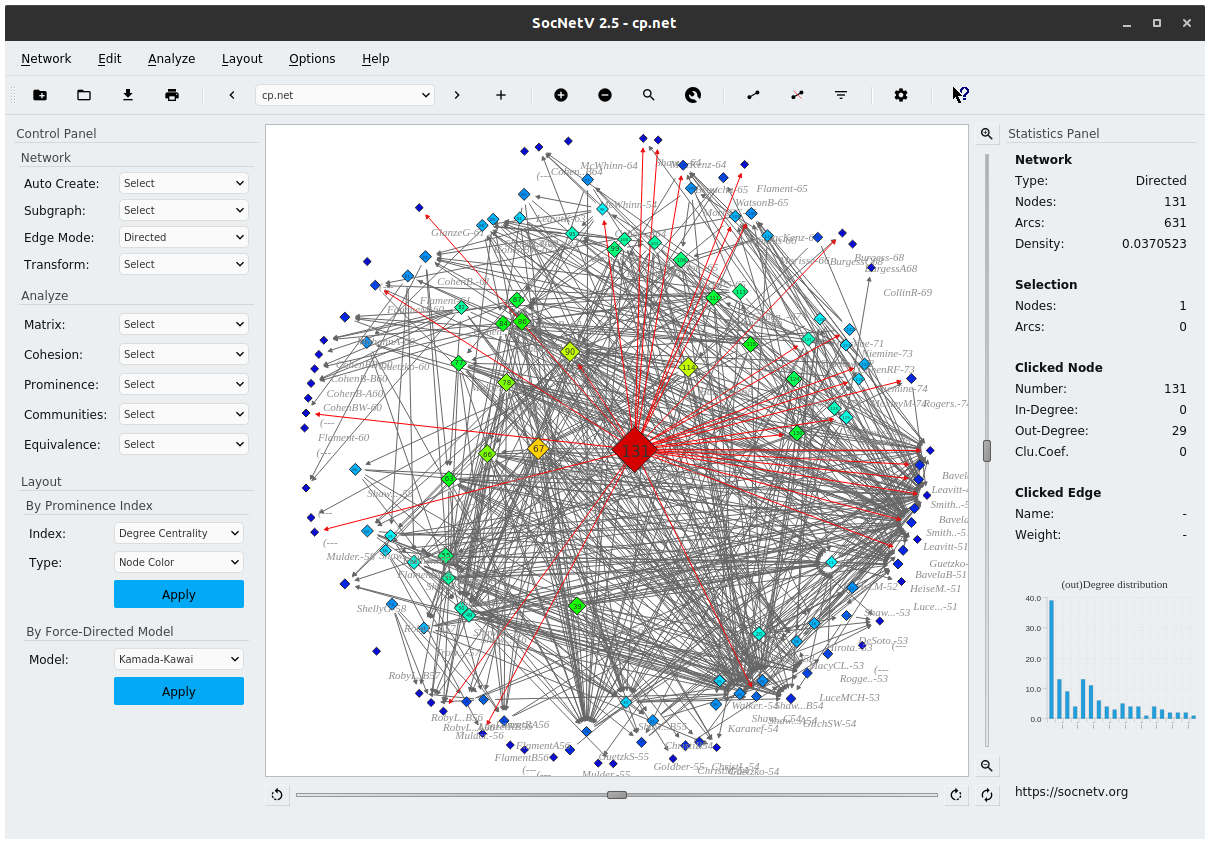Open the Layout menu
The height and width of the screenshot is (848, 1214).
pyautogui.click(x=242, y=58)
